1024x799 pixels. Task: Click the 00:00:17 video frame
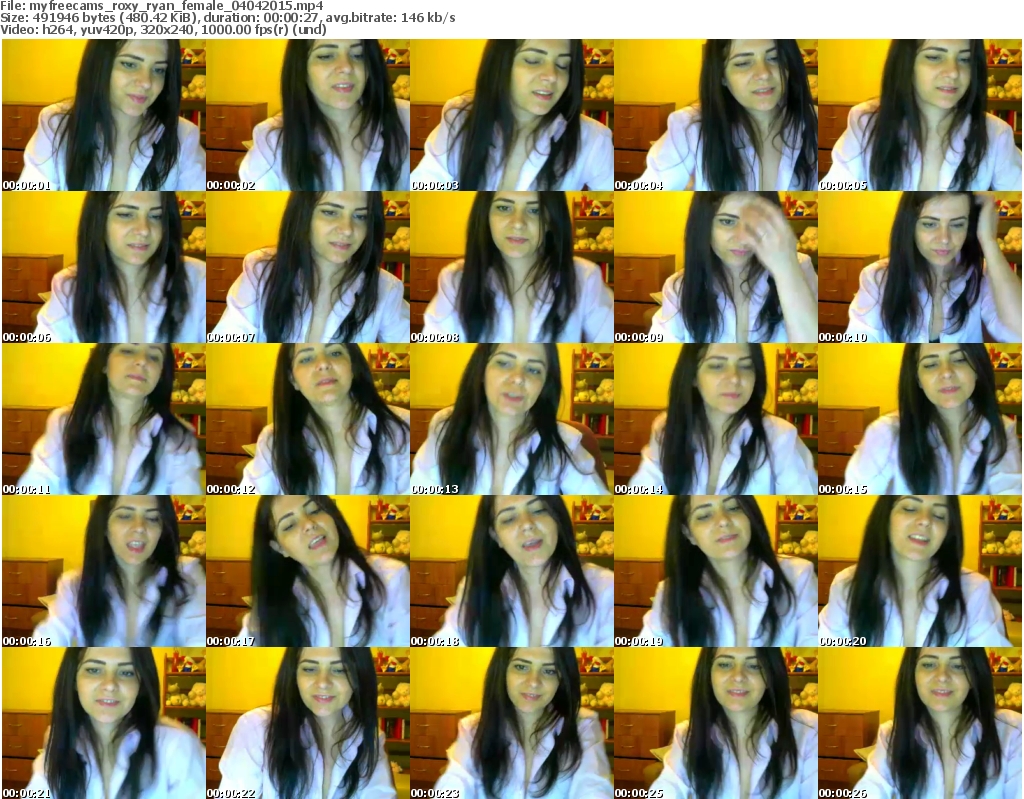click(x=308, y=571)
